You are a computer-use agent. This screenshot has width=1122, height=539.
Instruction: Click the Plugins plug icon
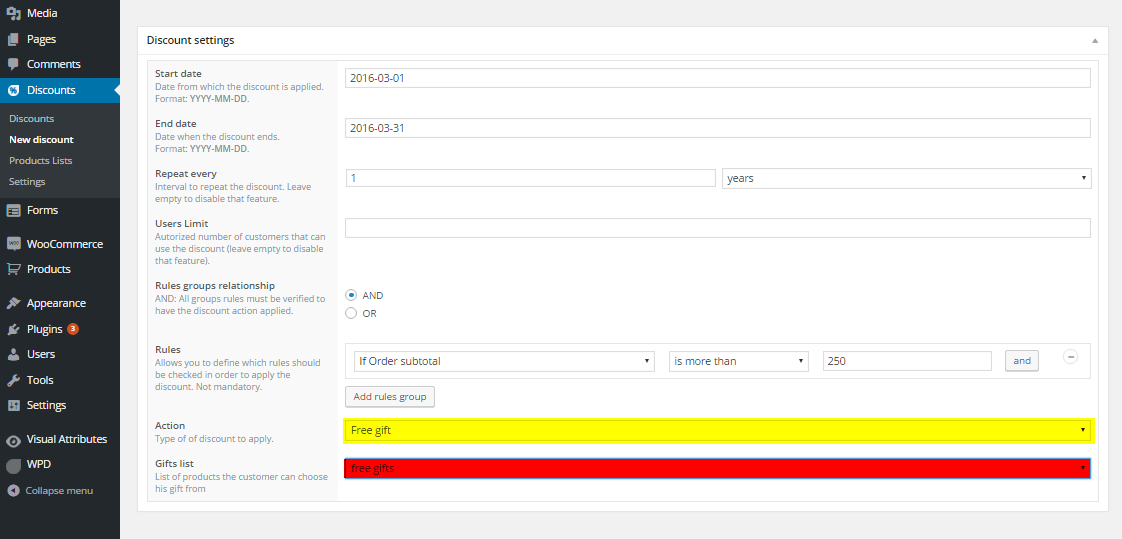[13, 330]
